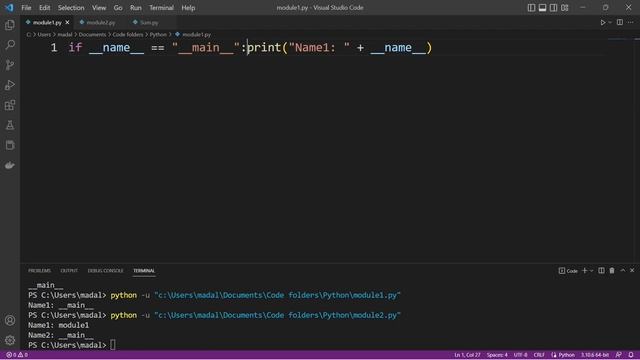This screenshot has width=640, height=360.
Task: Open the Edit menu
Action: click(x=44, y=8)
